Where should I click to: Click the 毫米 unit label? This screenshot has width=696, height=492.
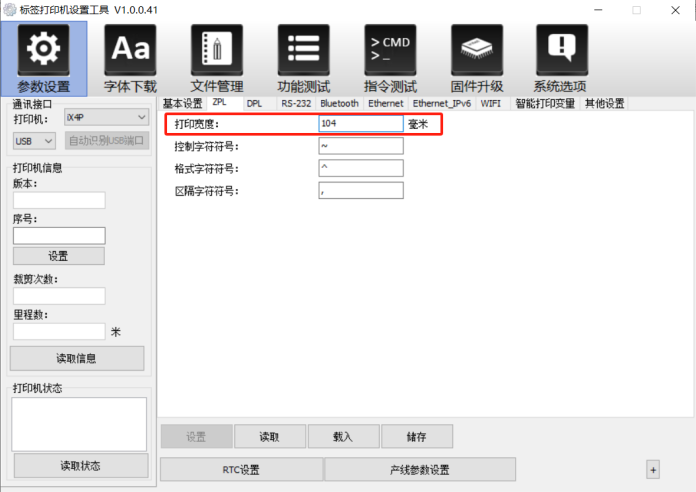click(x=418, y=124)
